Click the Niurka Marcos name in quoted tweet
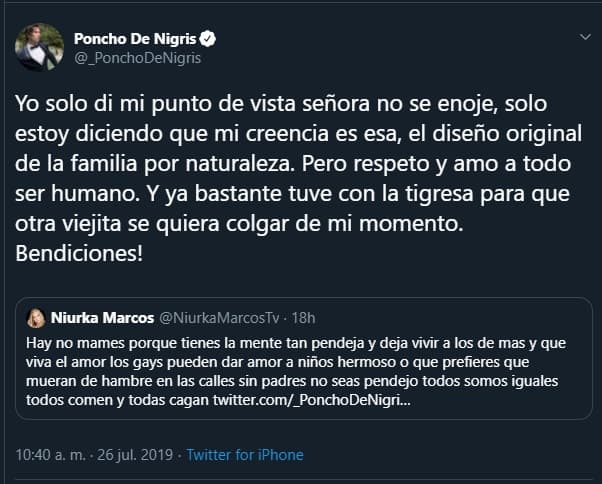The width and height of the screenshot is (602, 484). 103,318
